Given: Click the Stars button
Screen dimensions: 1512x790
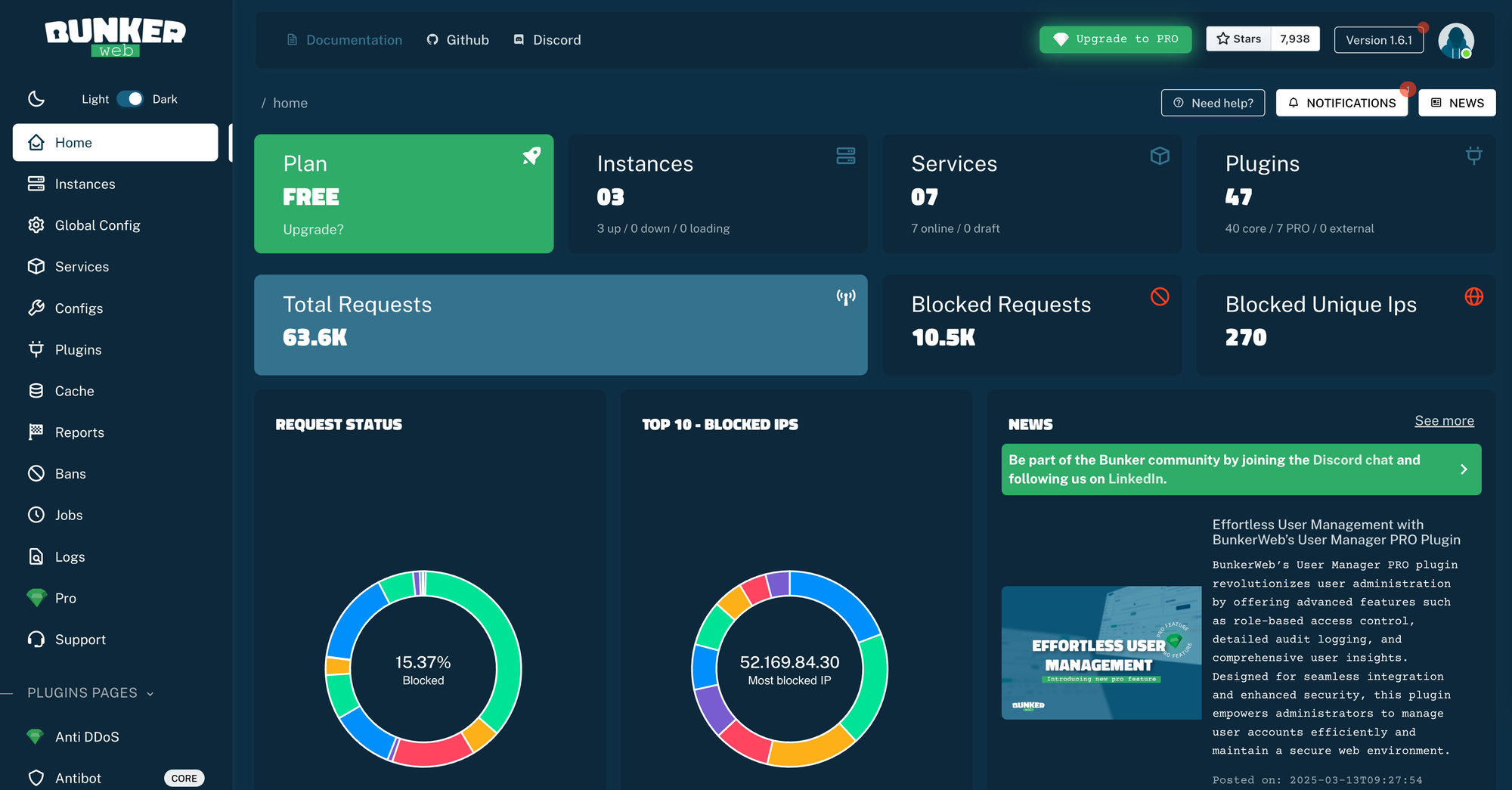Looking at the screenshot, I should 1239,39.
